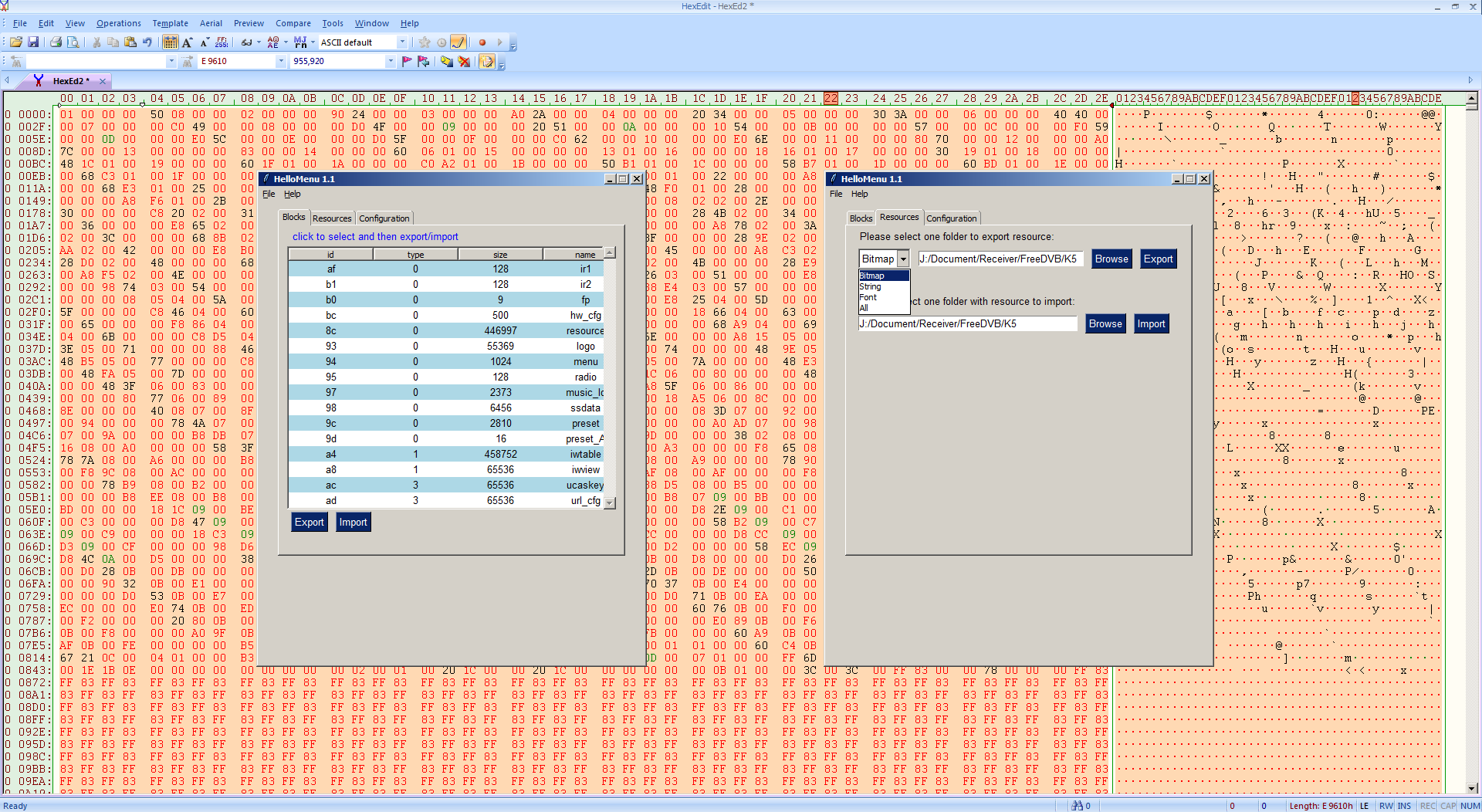Select All in the resource type list

[x=884, y=308]
